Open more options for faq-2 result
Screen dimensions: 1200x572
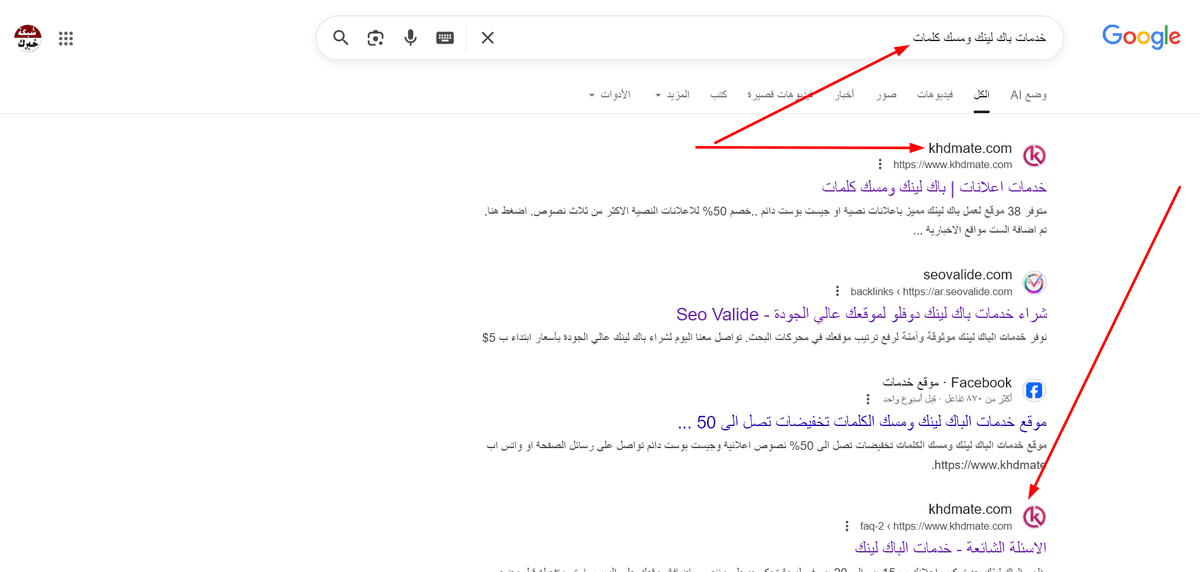849,525
